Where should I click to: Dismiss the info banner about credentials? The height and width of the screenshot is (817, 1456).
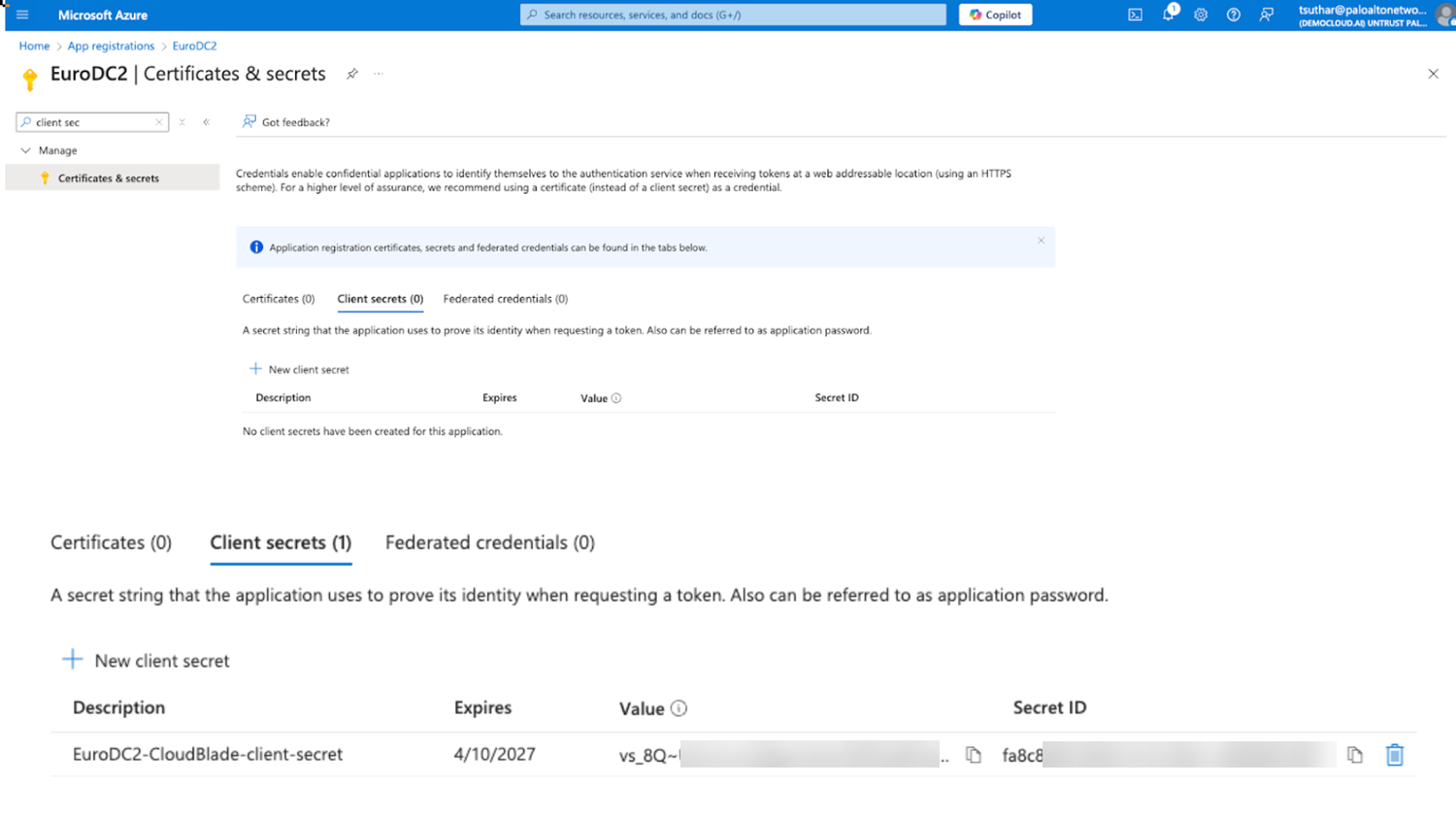click(x=1041, y=241)
